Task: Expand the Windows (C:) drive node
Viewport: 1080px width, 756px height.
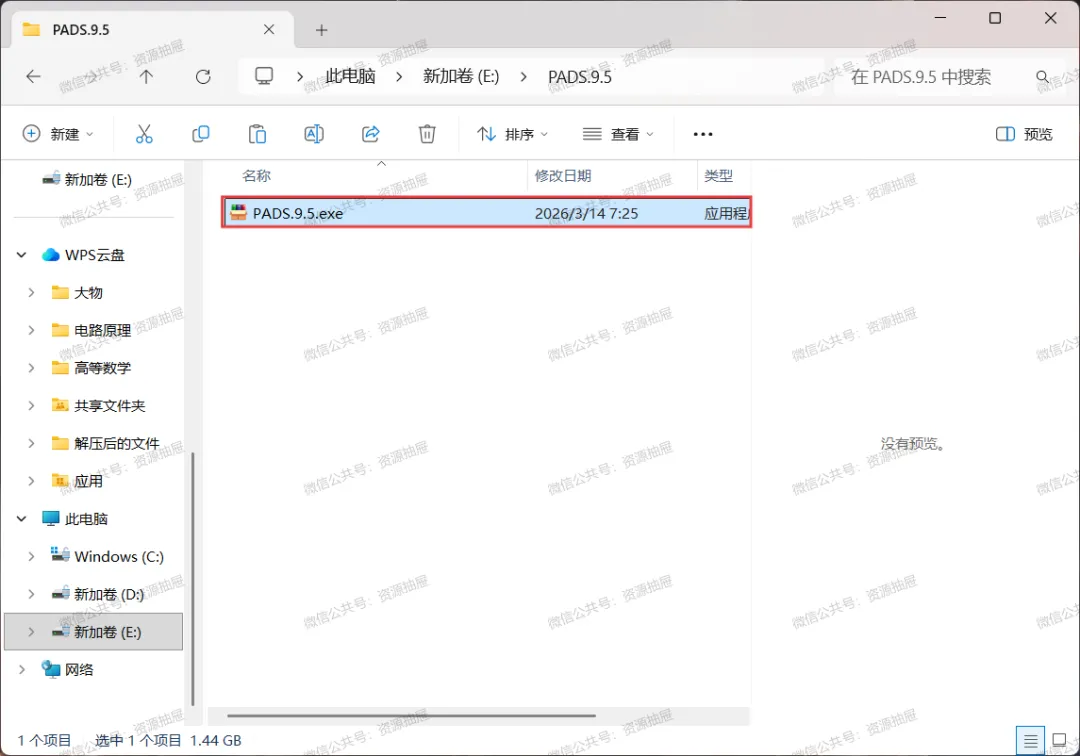Action: 31,556
